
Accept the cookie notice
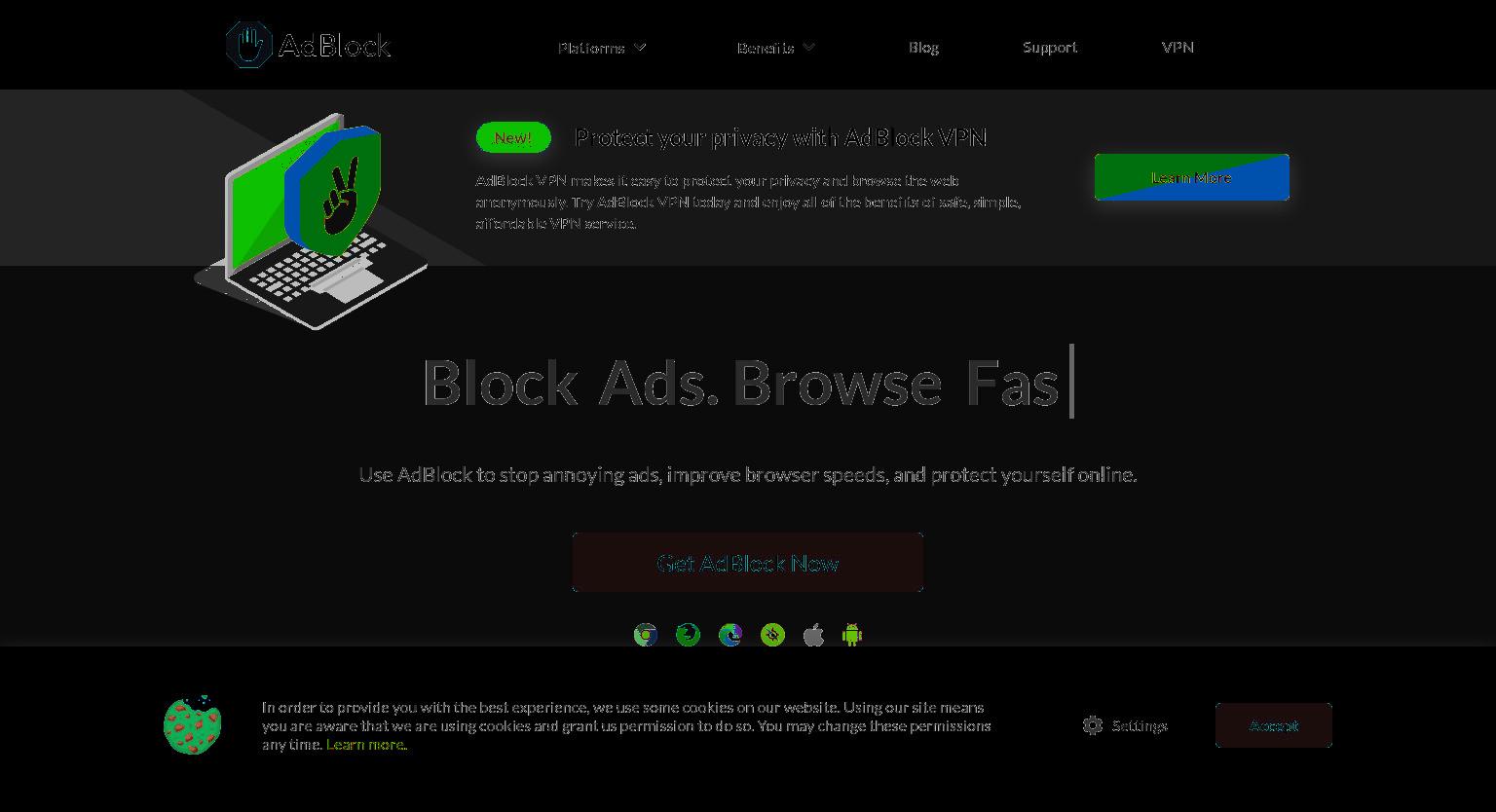[x=1274, y=725]
